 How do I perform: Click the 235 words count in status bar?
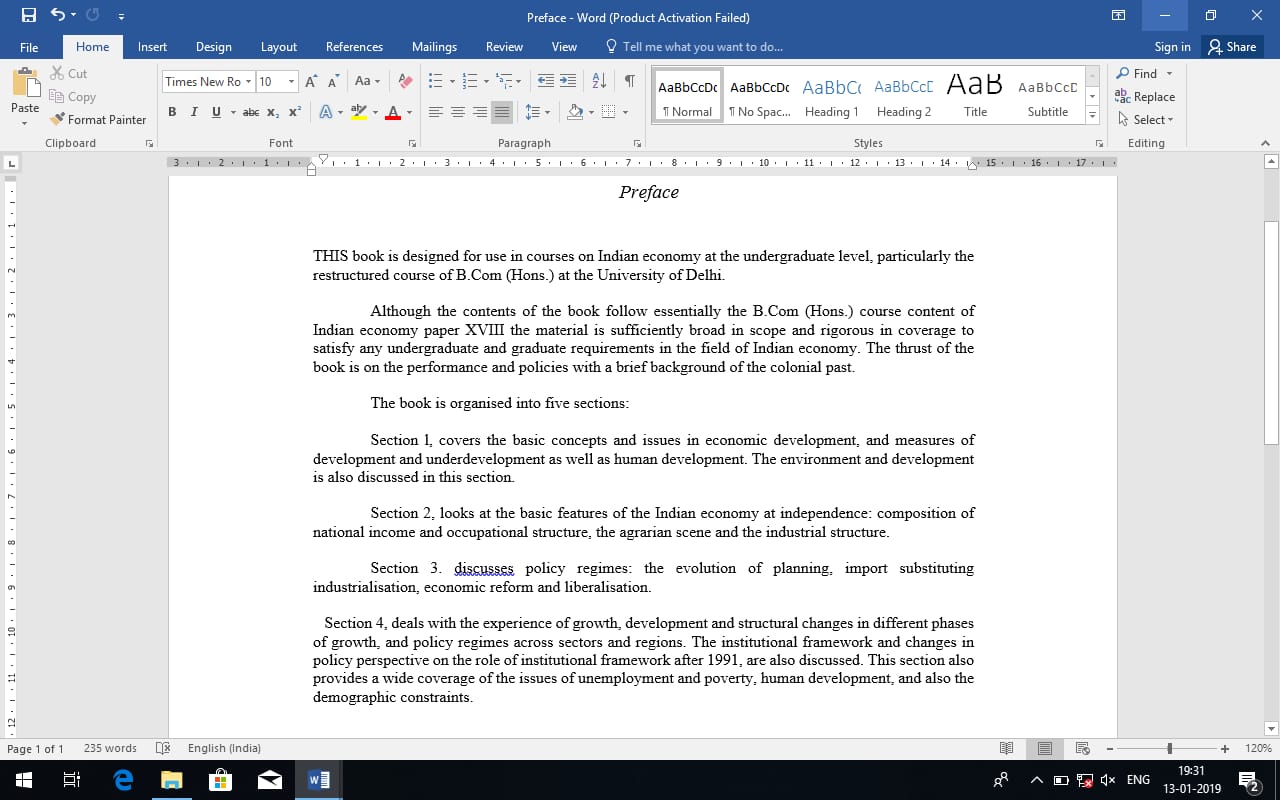point(110,748)
